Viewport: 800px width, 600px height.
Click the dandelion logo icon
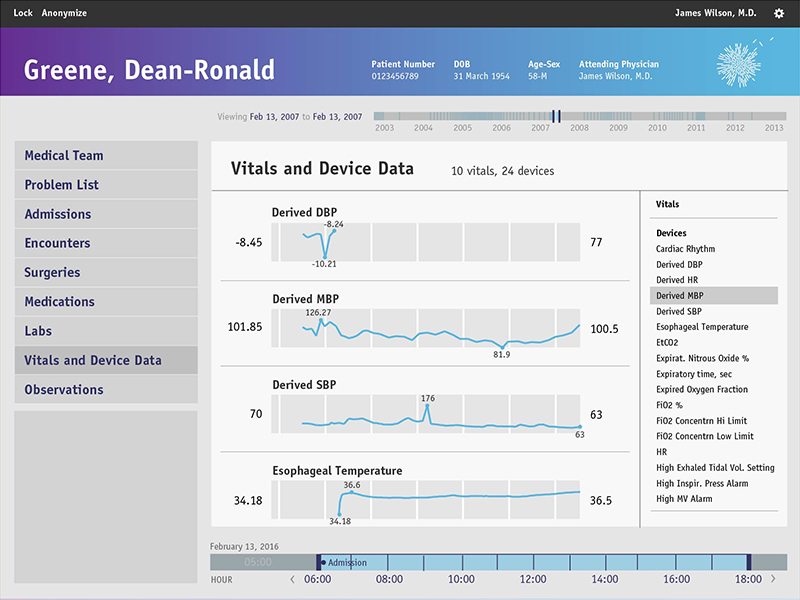pos(745,63)
